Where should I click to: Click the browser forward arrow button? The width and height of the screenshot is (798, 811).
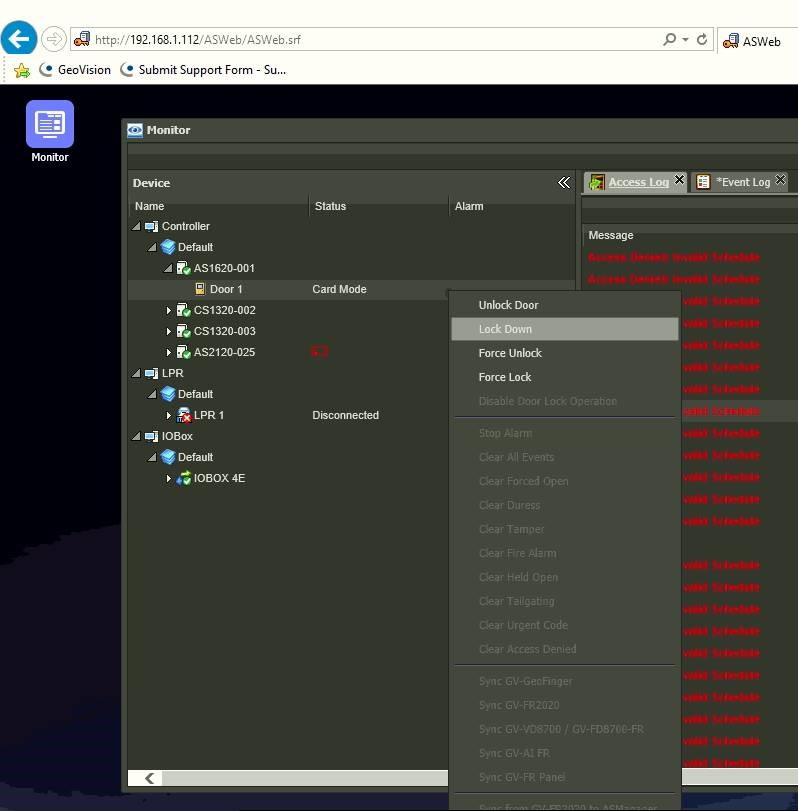click(54, 39)
